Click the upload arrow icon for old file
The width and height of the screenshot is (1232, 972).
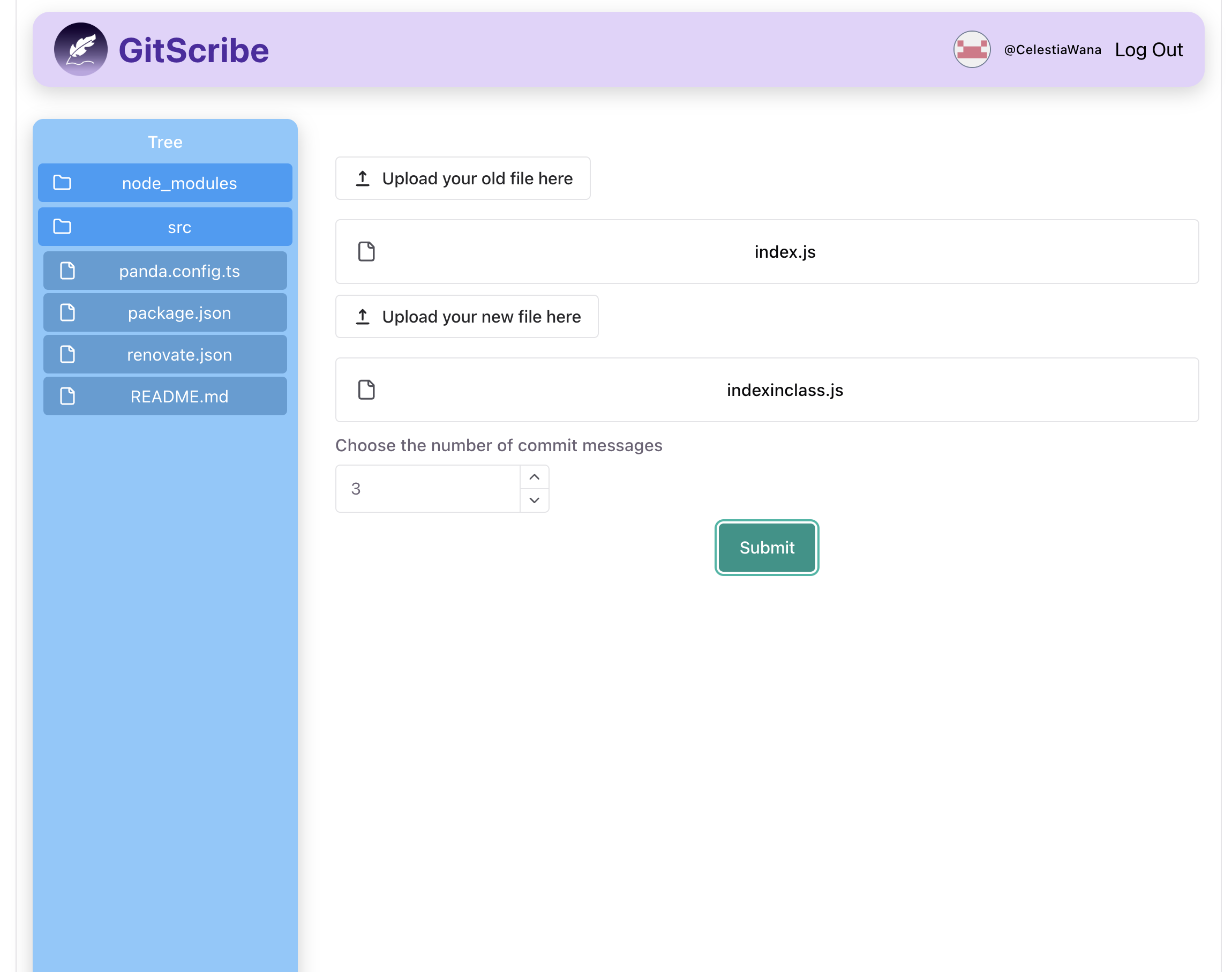point(362,178)
